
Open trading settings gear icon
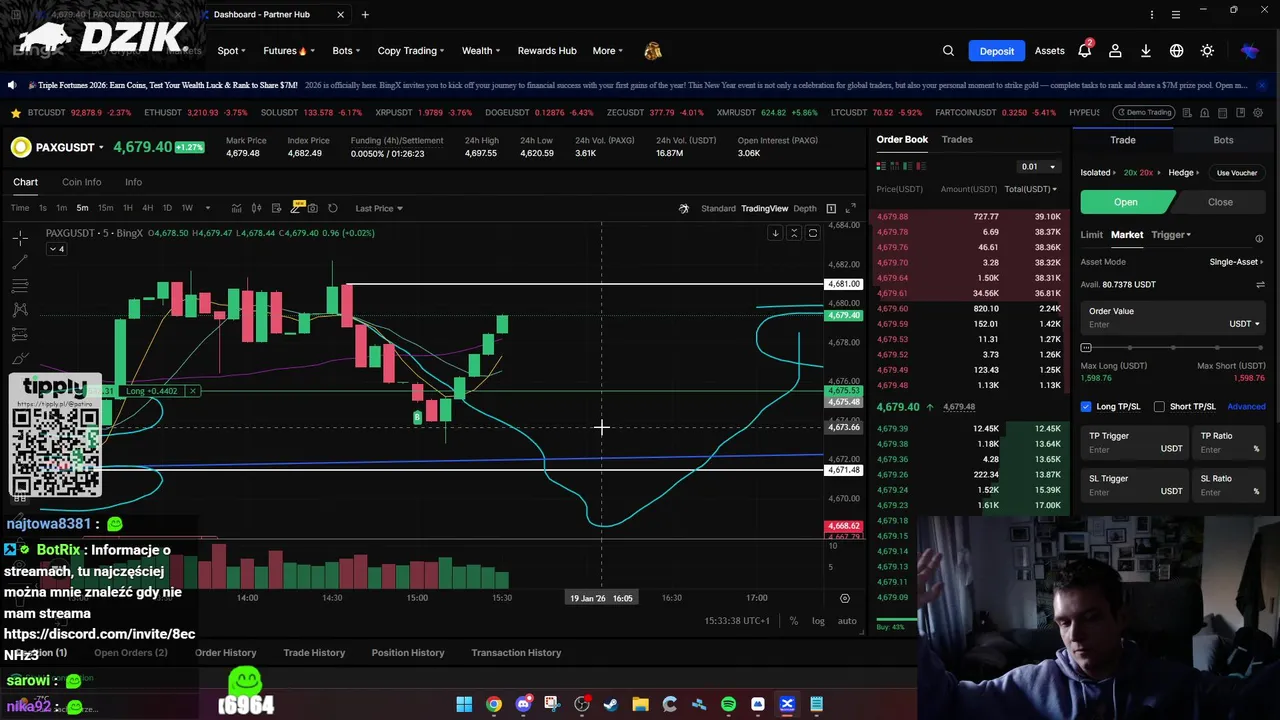click(x=1258, y=113)
